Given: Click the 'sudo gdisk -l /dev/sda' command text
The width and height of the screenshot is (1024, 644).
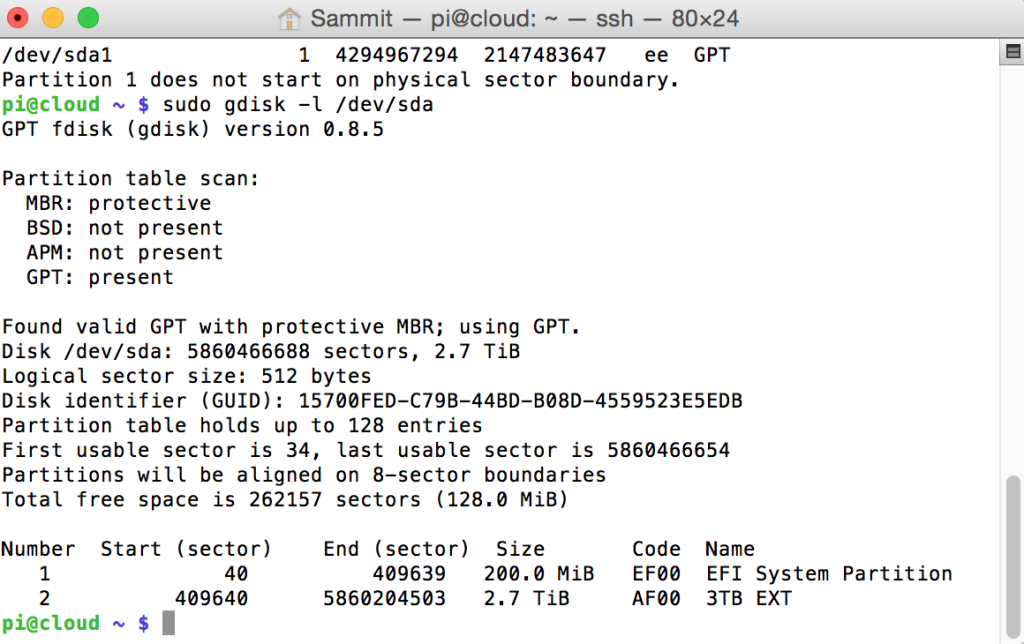Looking at the screenshot, I should coord(298,105).
